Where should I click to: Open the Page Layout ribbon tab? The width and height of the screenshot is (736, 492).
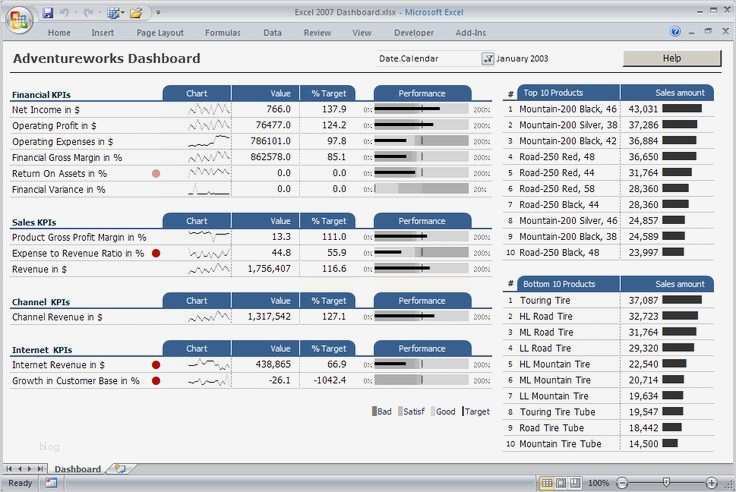pyautogui.click(x=160, y=32)
